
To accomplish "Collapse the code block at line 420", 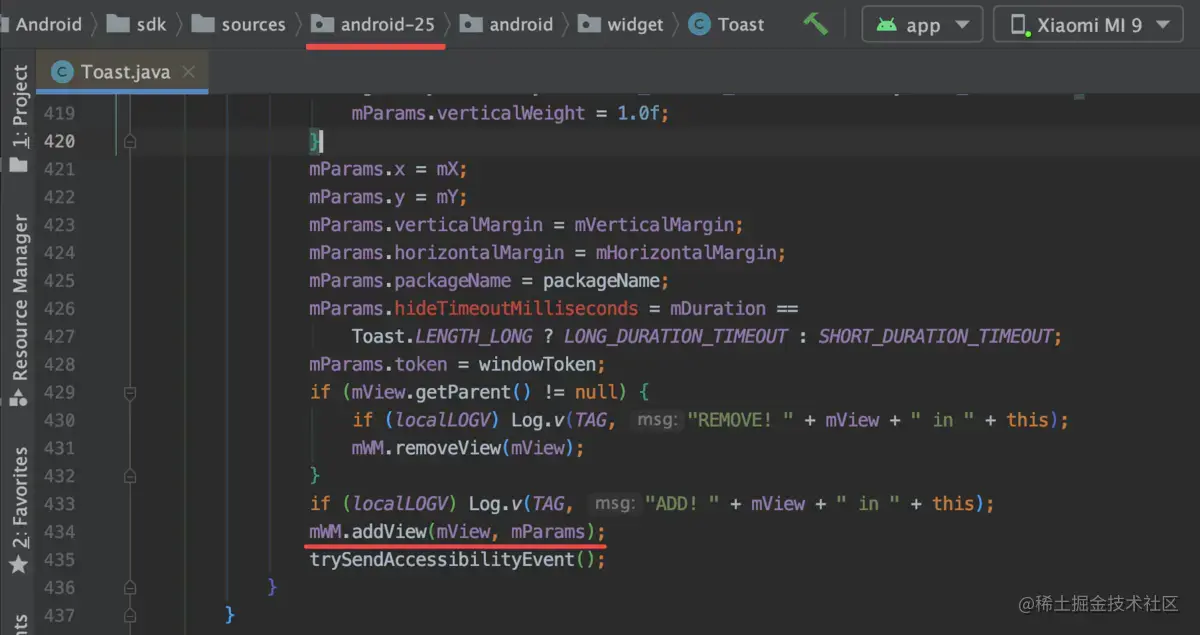I will [129, 142].
